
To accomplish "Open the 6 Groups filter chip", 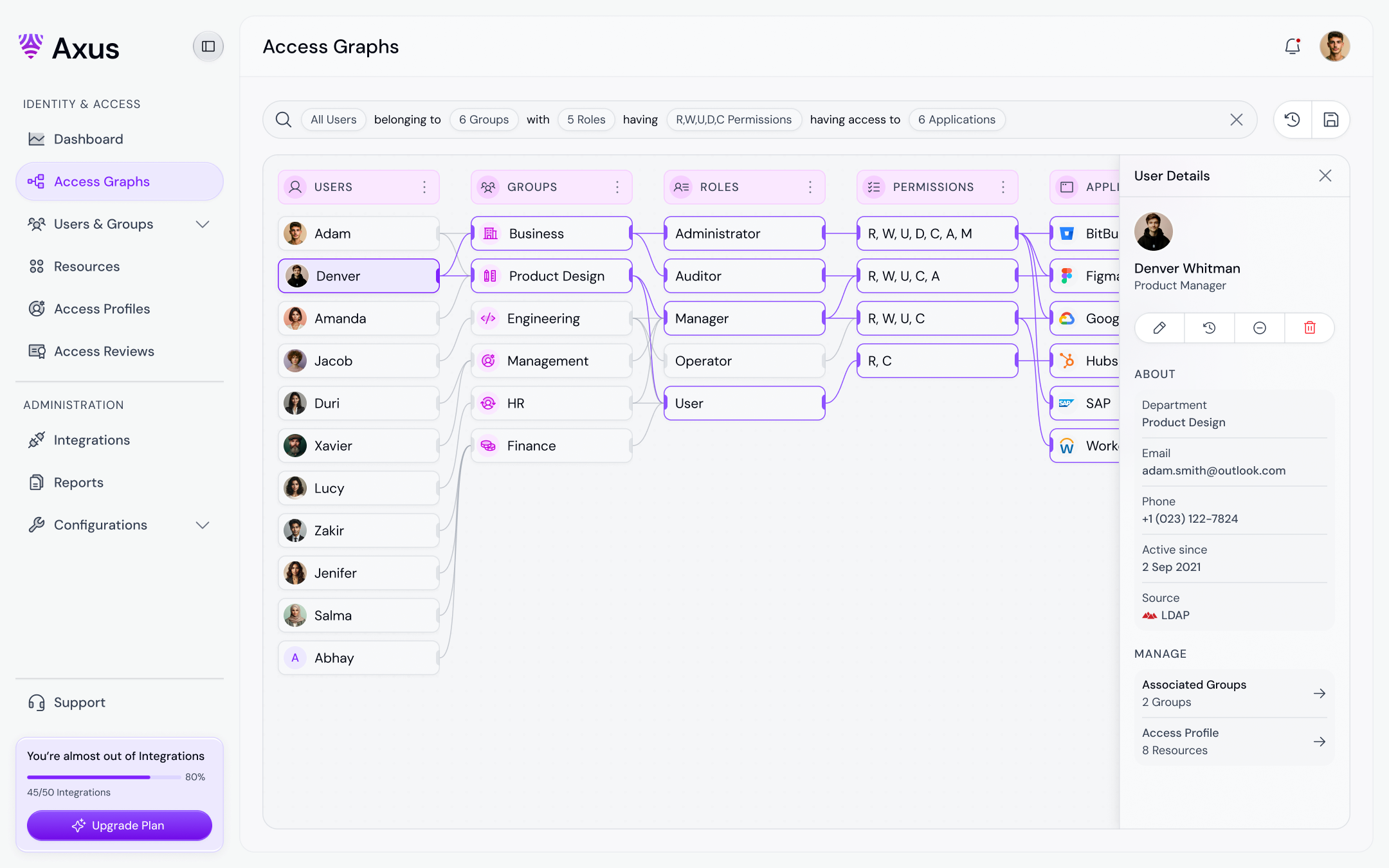I will (x=484, y=120).
